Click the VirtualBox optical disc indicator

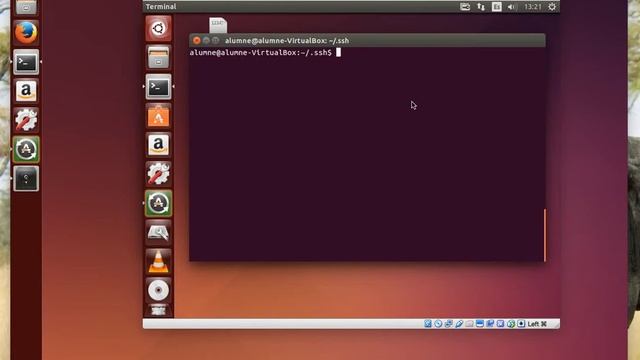pyautogui.click(x=438, y=324)
